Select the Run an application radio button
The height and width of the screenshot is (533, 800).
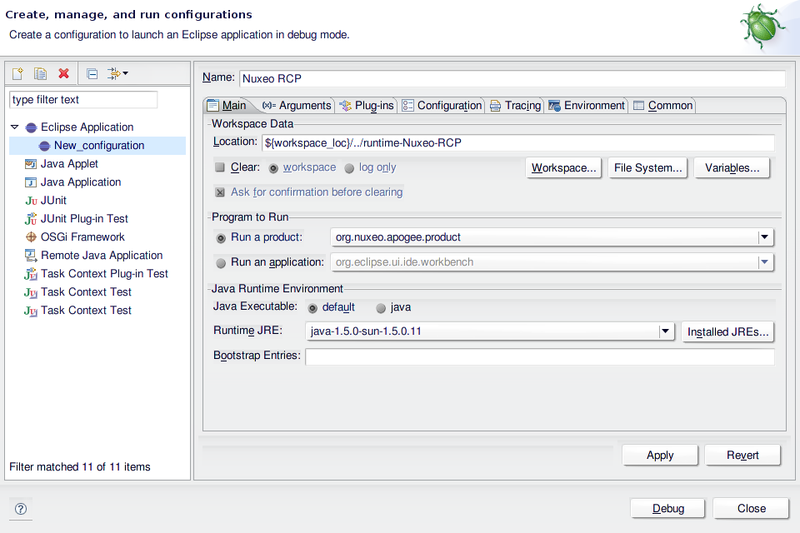coord(221,262)
